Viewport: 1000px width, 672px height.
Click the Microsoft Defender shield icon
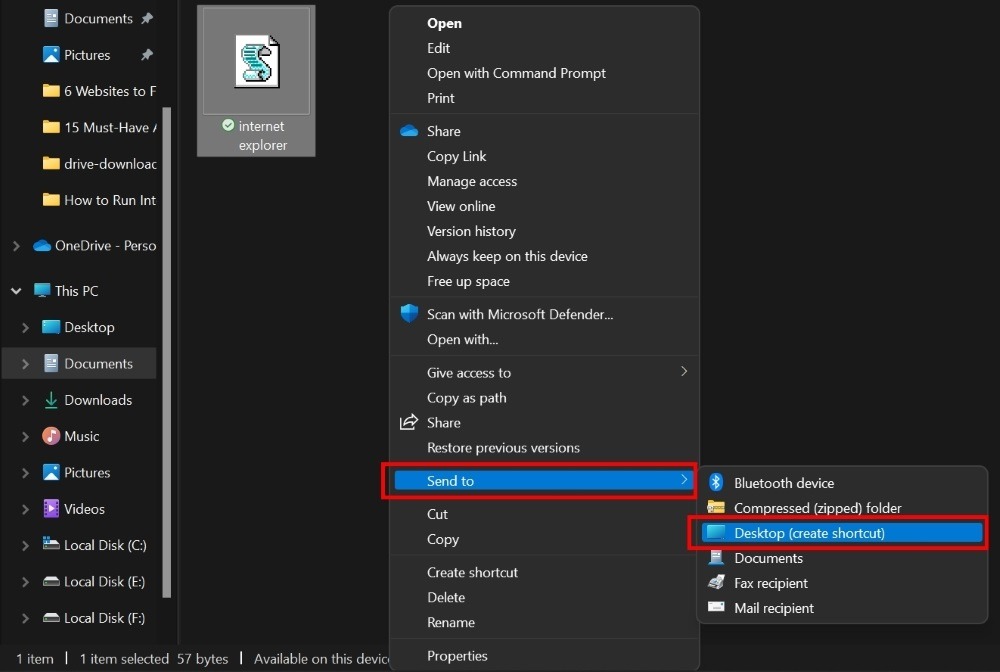click(x=410, y=313)
